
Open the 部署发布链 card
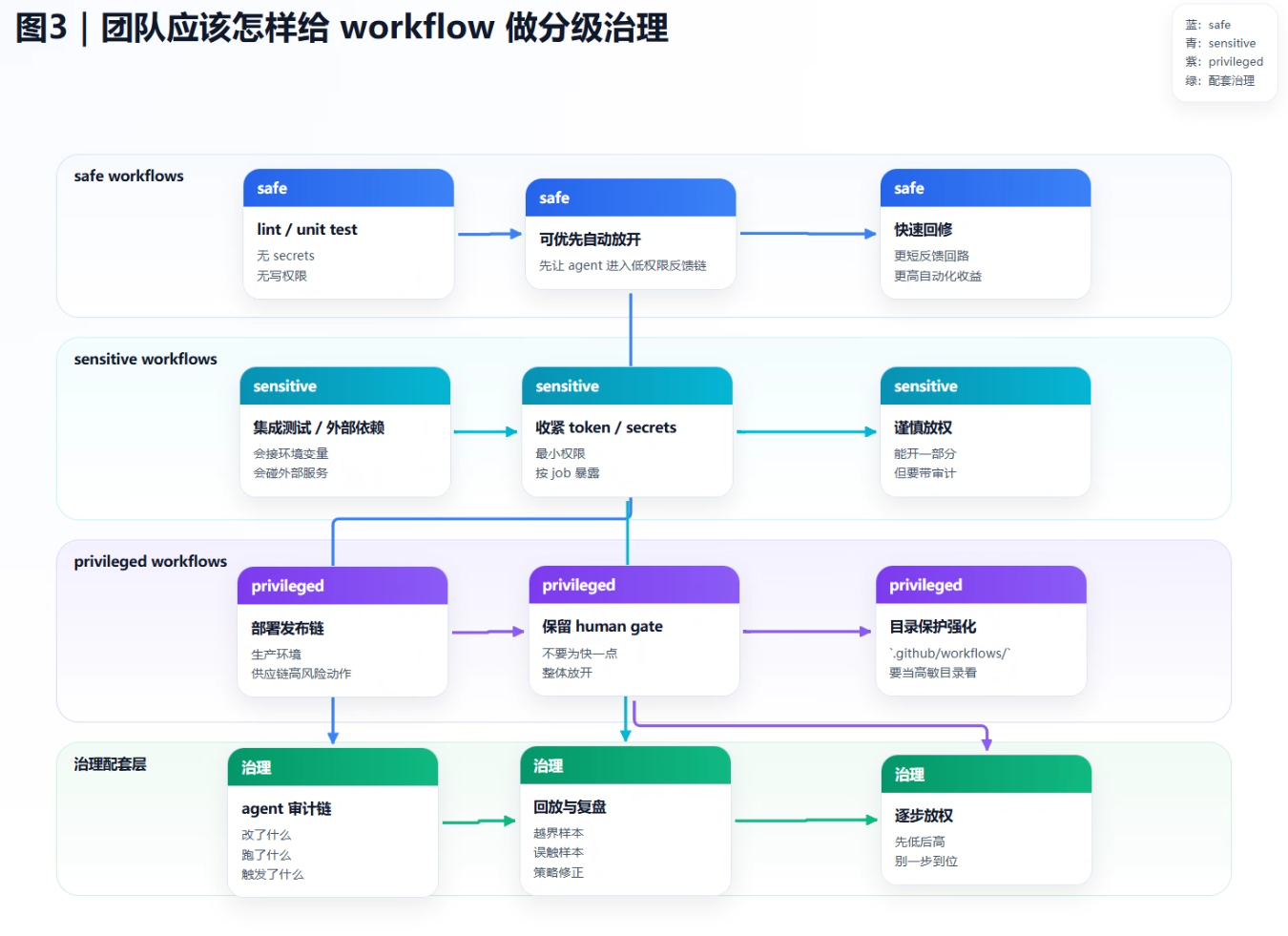342,630
